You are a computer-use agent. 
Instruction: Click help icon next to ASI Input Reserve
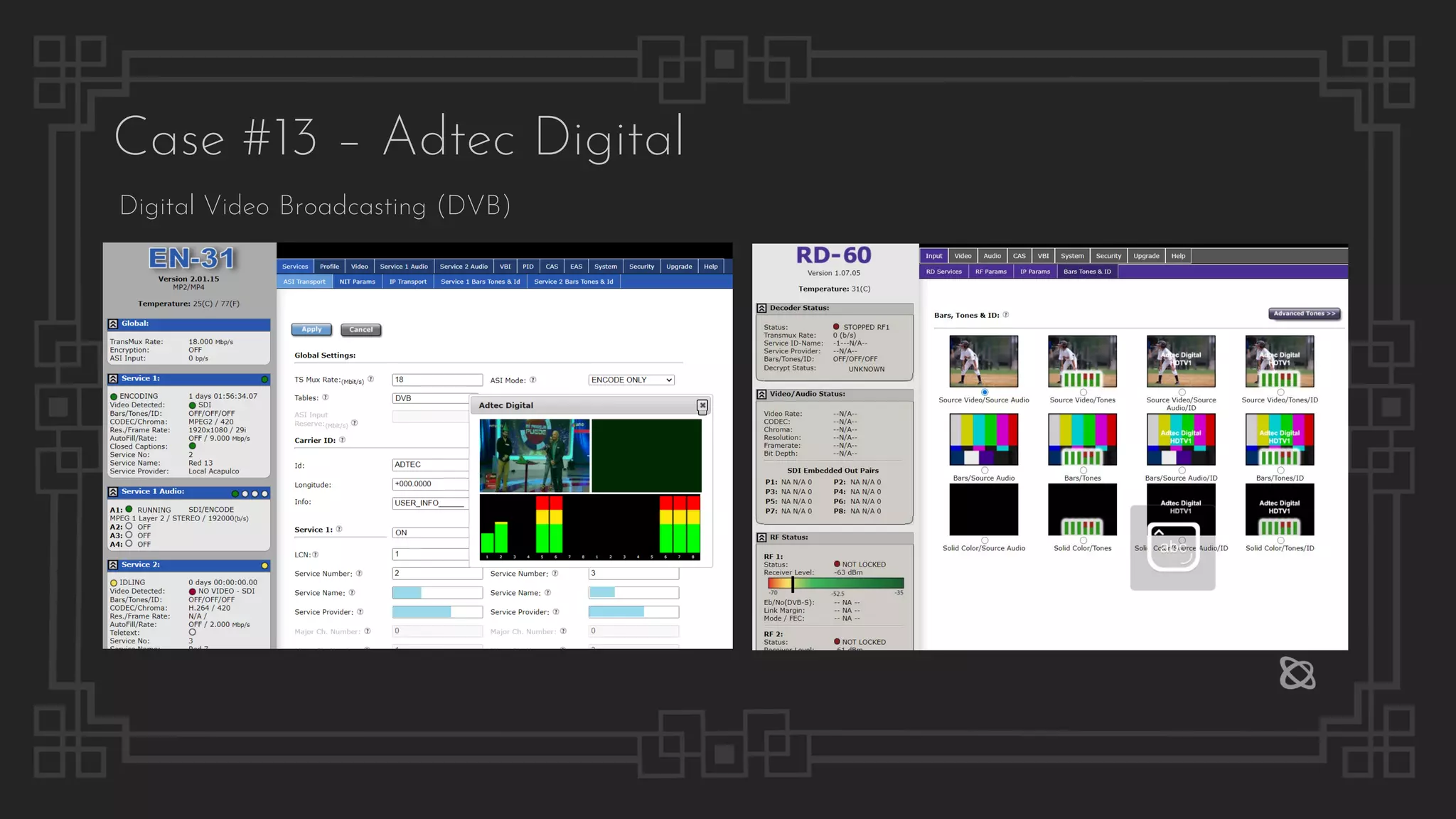click(354, 423)
